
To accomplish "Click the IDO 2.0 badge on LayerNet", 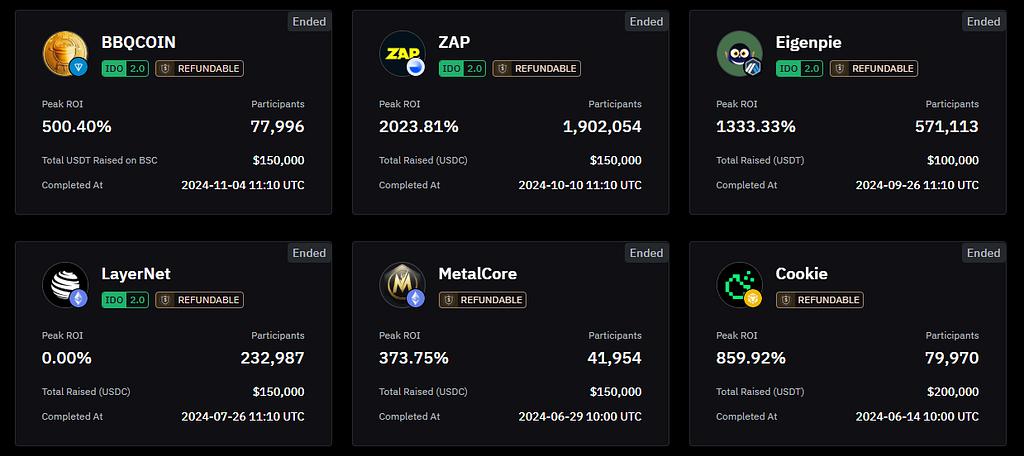I will [x=126, y=300].
